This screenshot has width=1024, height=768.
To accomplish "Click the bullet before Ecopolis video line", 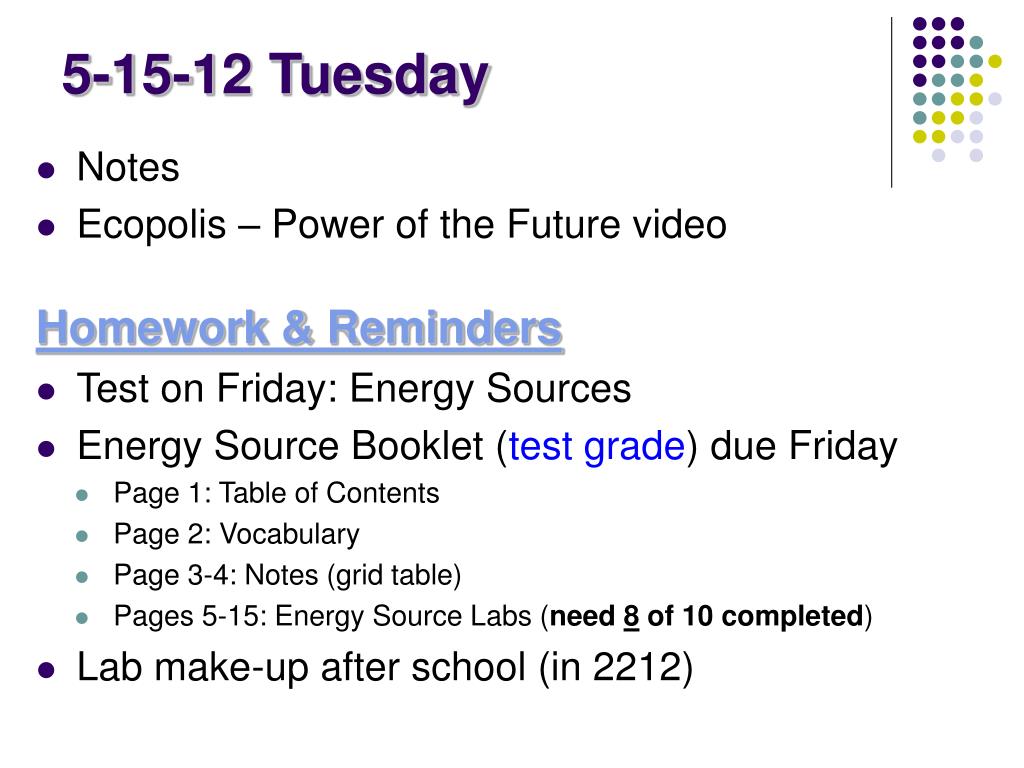I will click(x=46, y=228).
